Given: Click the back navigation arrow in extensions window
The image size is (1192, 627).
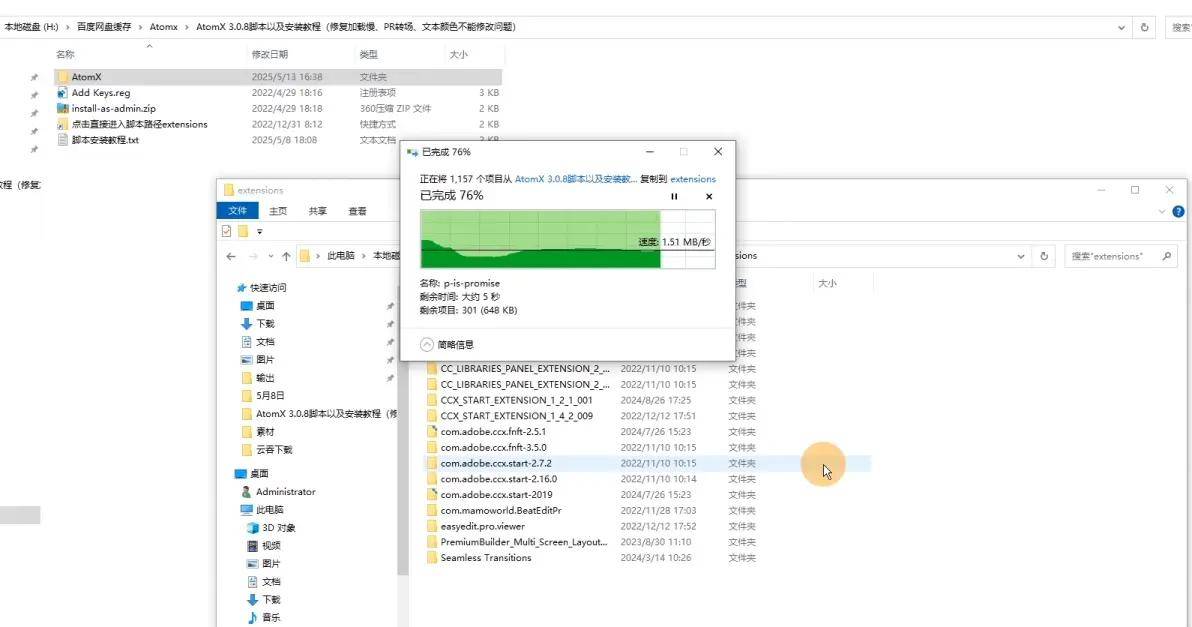Looking at the screenshot, I should coord(231,256).
